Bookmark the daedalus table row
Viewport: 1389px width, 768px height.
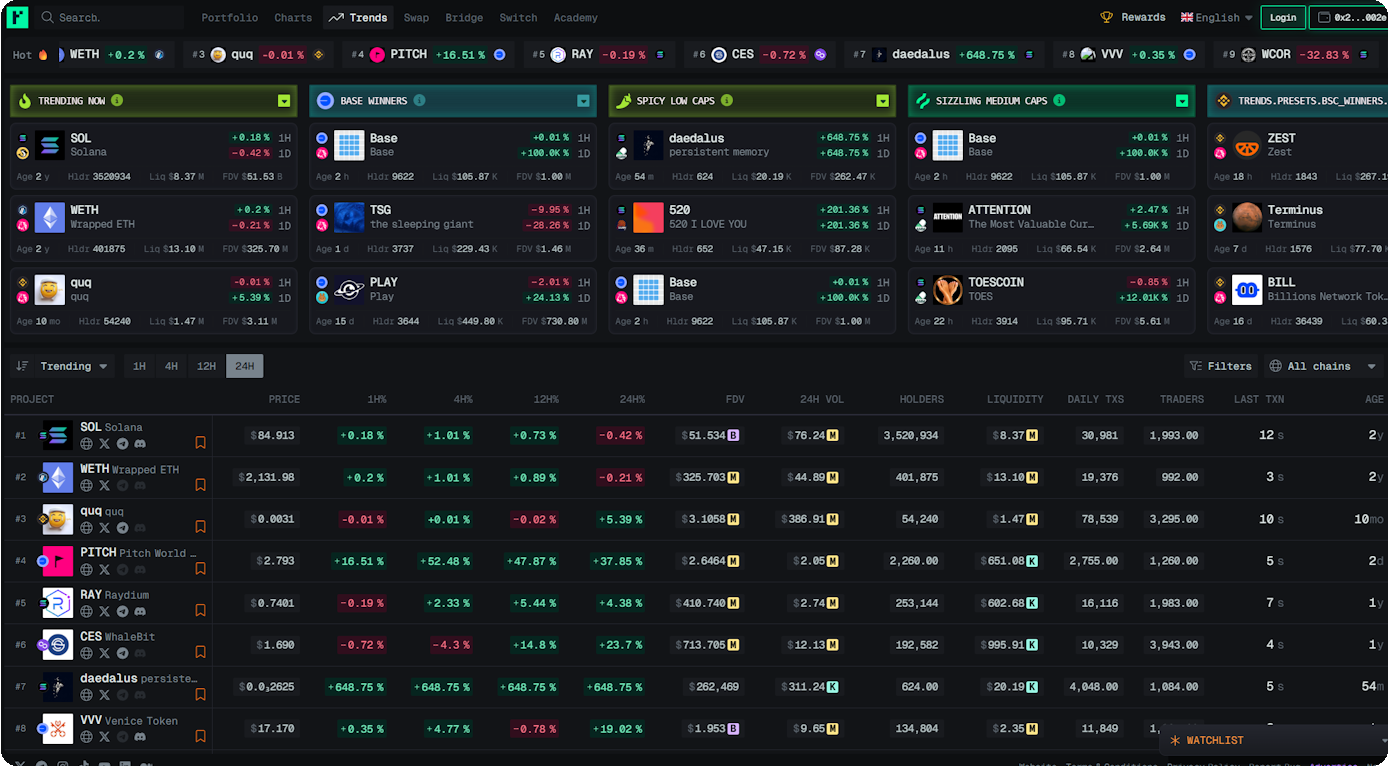(x=200, y=694)
